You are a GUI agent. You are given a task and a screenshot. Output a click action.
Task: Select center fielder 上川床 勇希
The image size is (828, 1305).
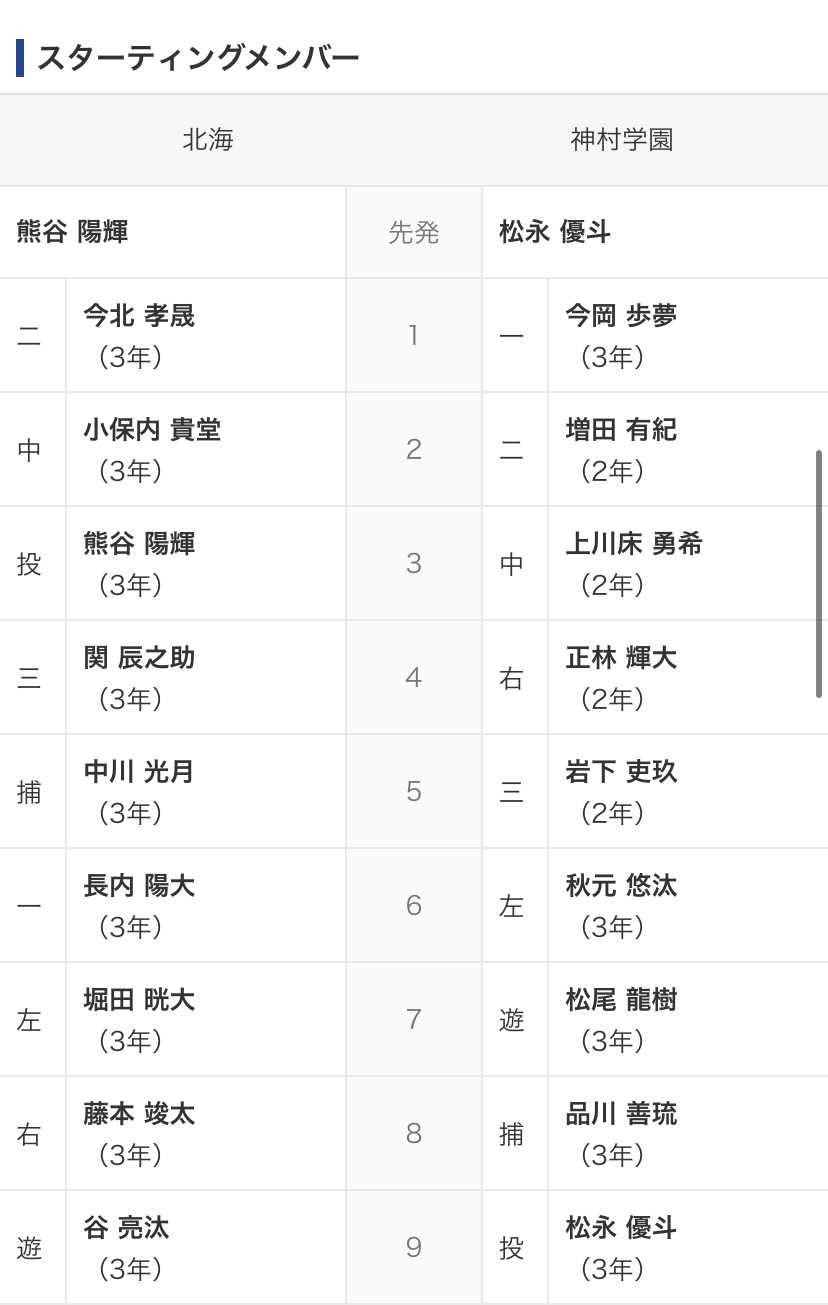634,544
